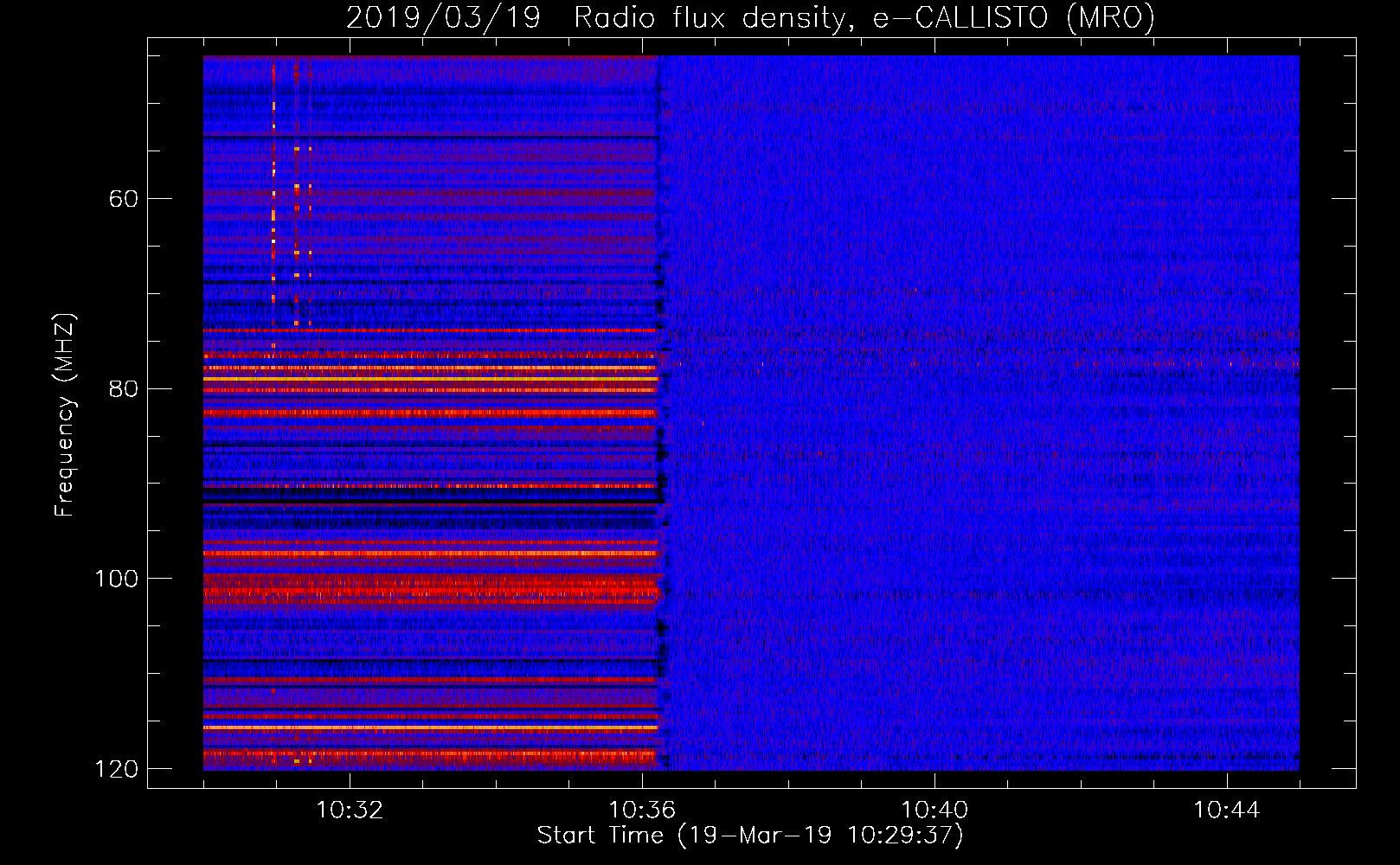Click the "Frequency (MHZ)" y-axis label
The image size is (1400, 865).
point(65,415)
